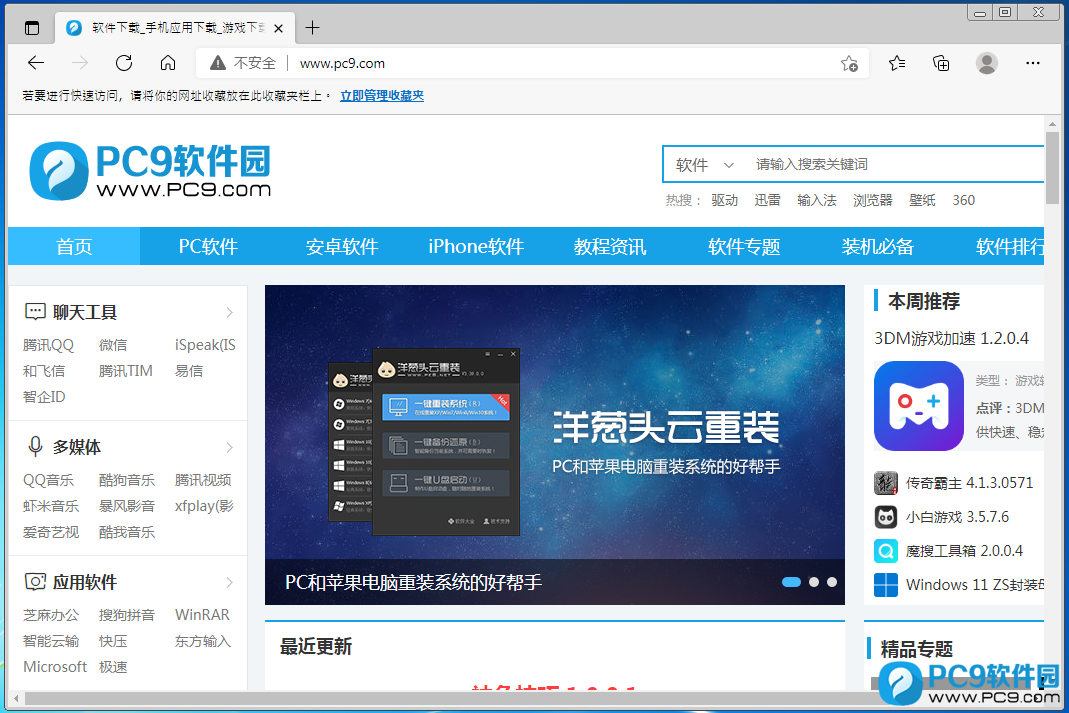This screenshot has height=713, width=1069.
Task: Open the browser Settings and more menu
Action: point(1032,63)
